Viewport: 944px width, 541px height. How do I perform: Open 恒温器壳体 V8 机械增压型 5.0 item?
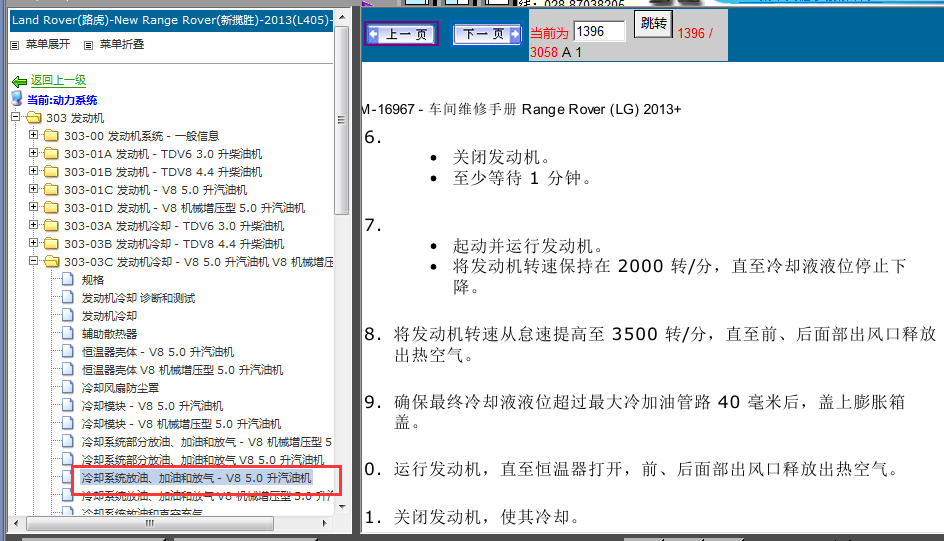[182, 370]
